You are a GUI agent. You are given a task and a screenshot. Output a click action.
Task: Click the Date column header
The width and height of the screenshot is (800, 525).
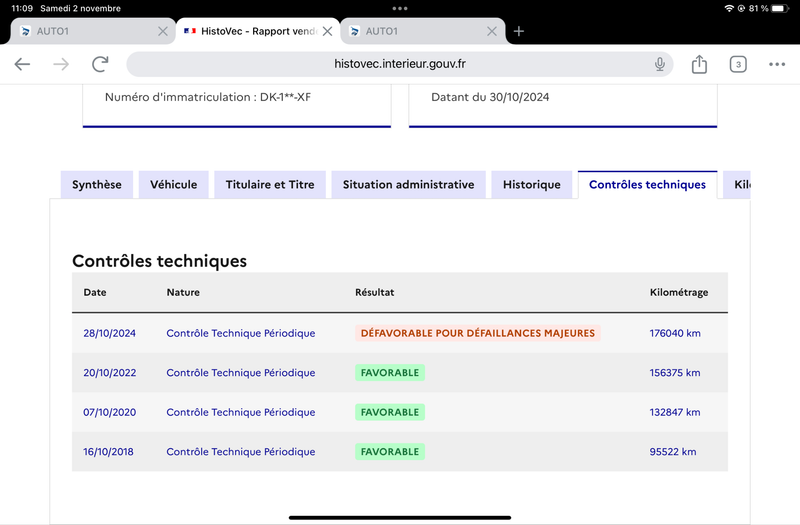(x=95, y=292)
